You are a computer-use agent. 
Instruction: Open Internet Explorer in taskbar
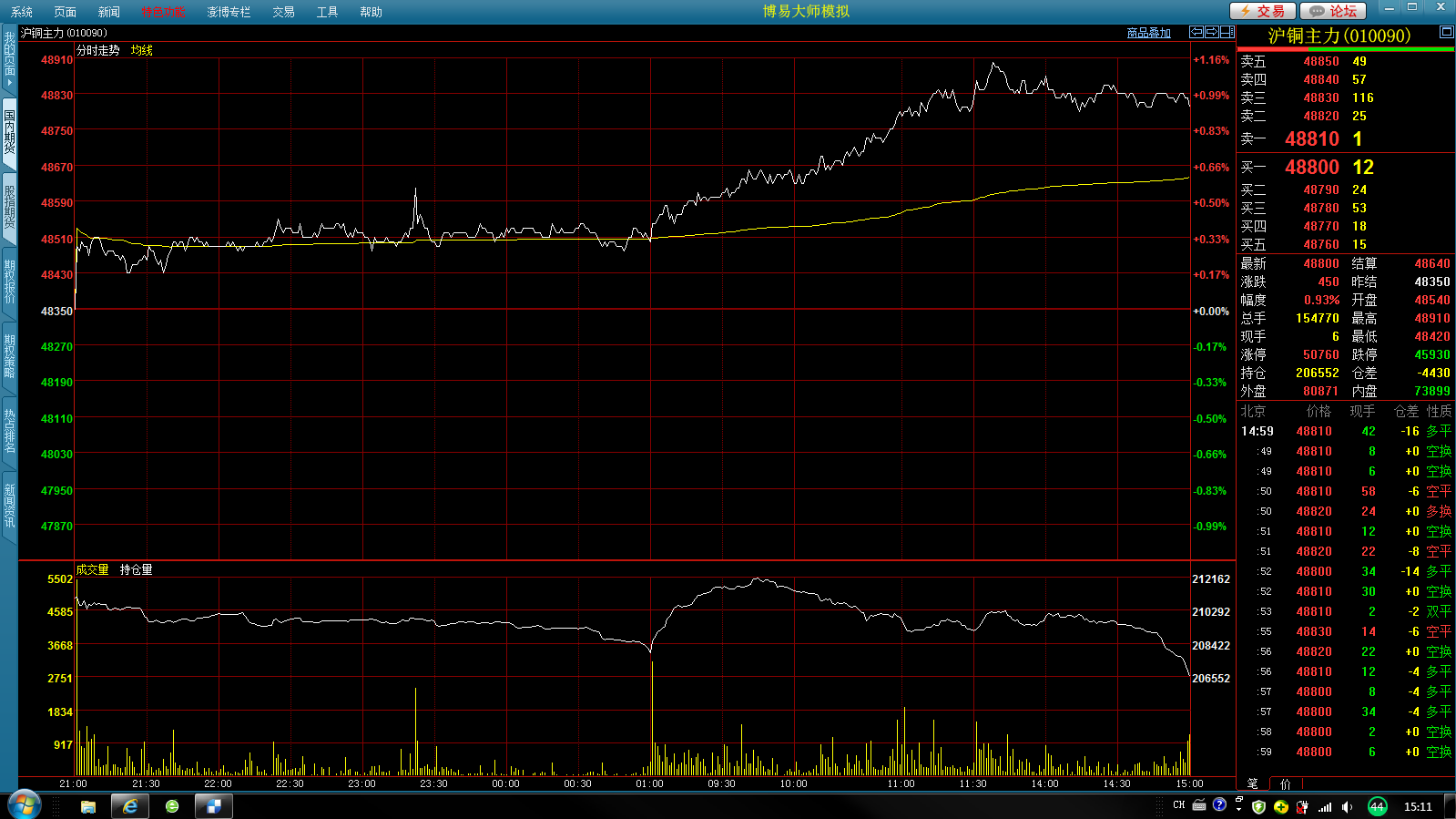pos(130,806)
